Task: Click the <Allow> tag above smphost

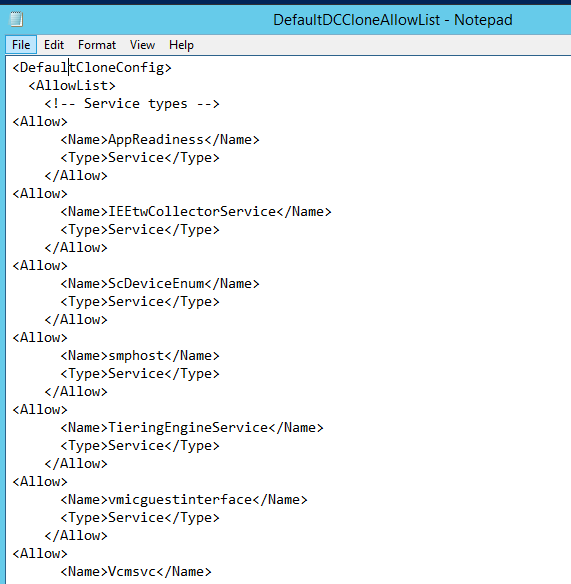Action: pyautogui.click(x=40, y=338)
